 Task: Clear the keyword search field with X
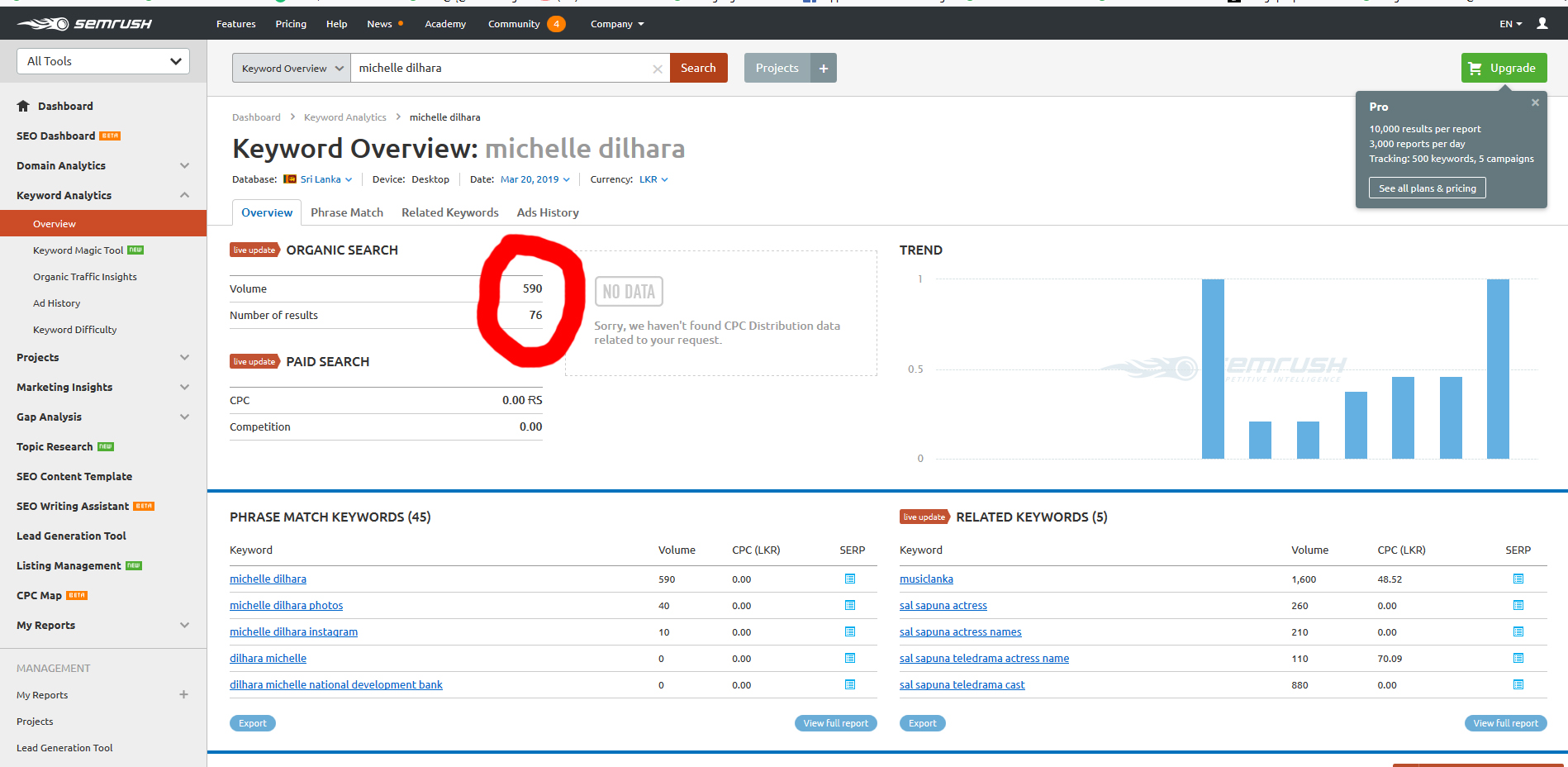[x=657, y=69]
